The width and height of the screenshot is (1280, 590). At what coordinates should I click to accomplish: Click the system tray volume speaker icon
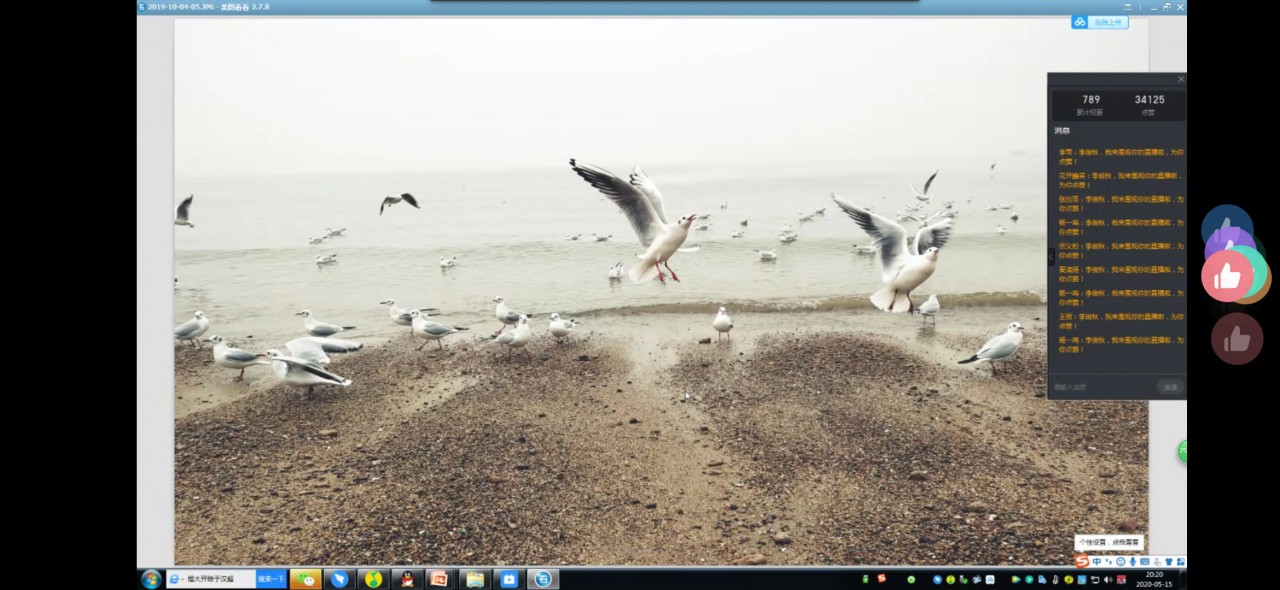1108,580
